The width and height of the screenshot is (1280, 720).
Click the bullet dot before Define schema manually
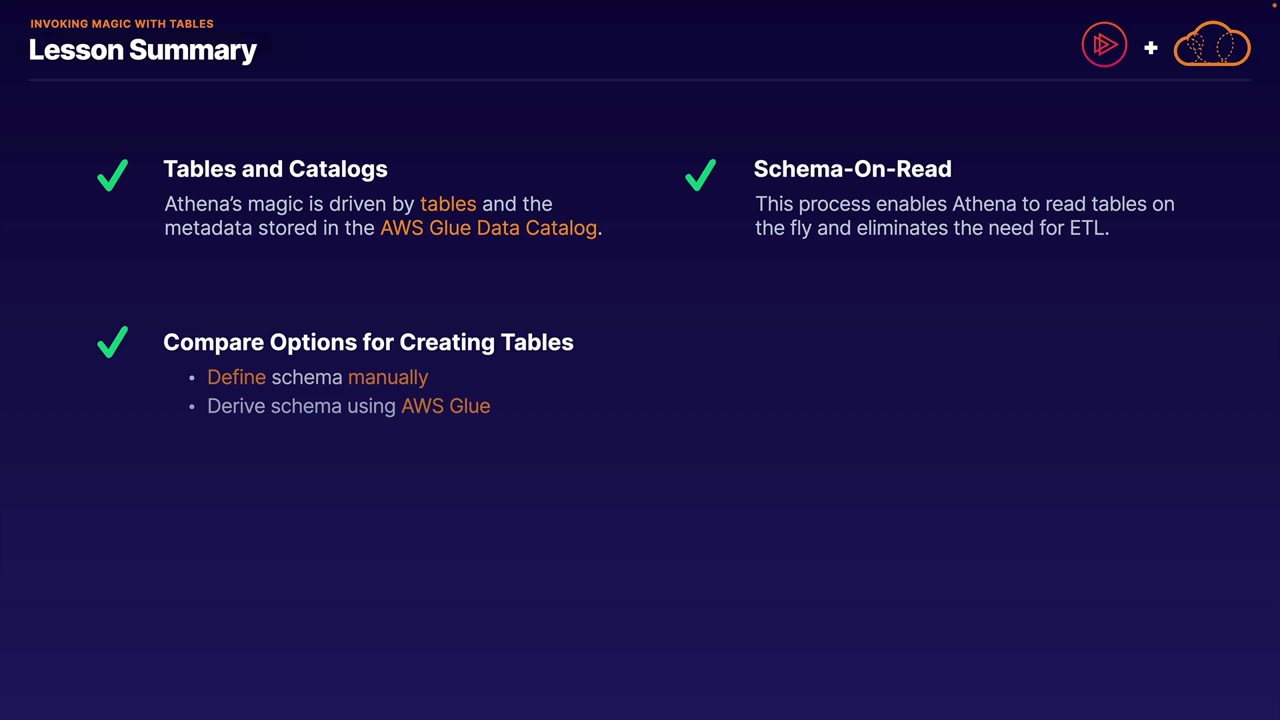tap(192, 378)
